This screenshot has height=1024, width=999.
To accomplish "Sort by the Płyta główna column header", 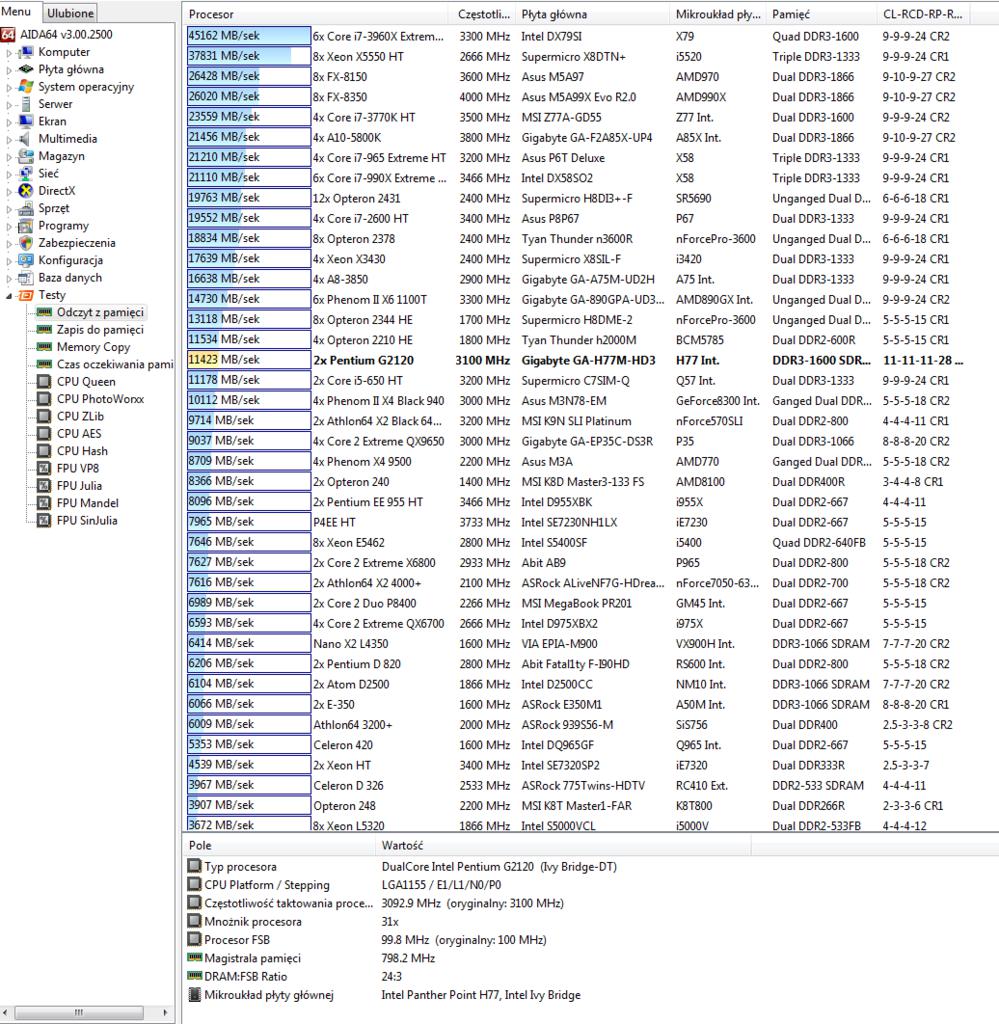I will (593, 14).
